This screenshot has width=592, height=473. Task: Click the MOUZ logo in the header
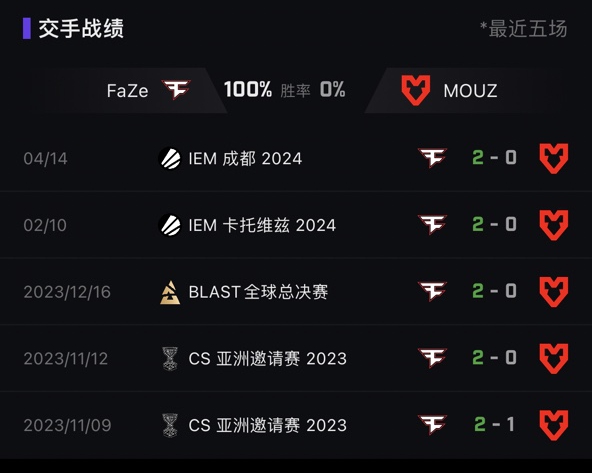tap(415, 90)
